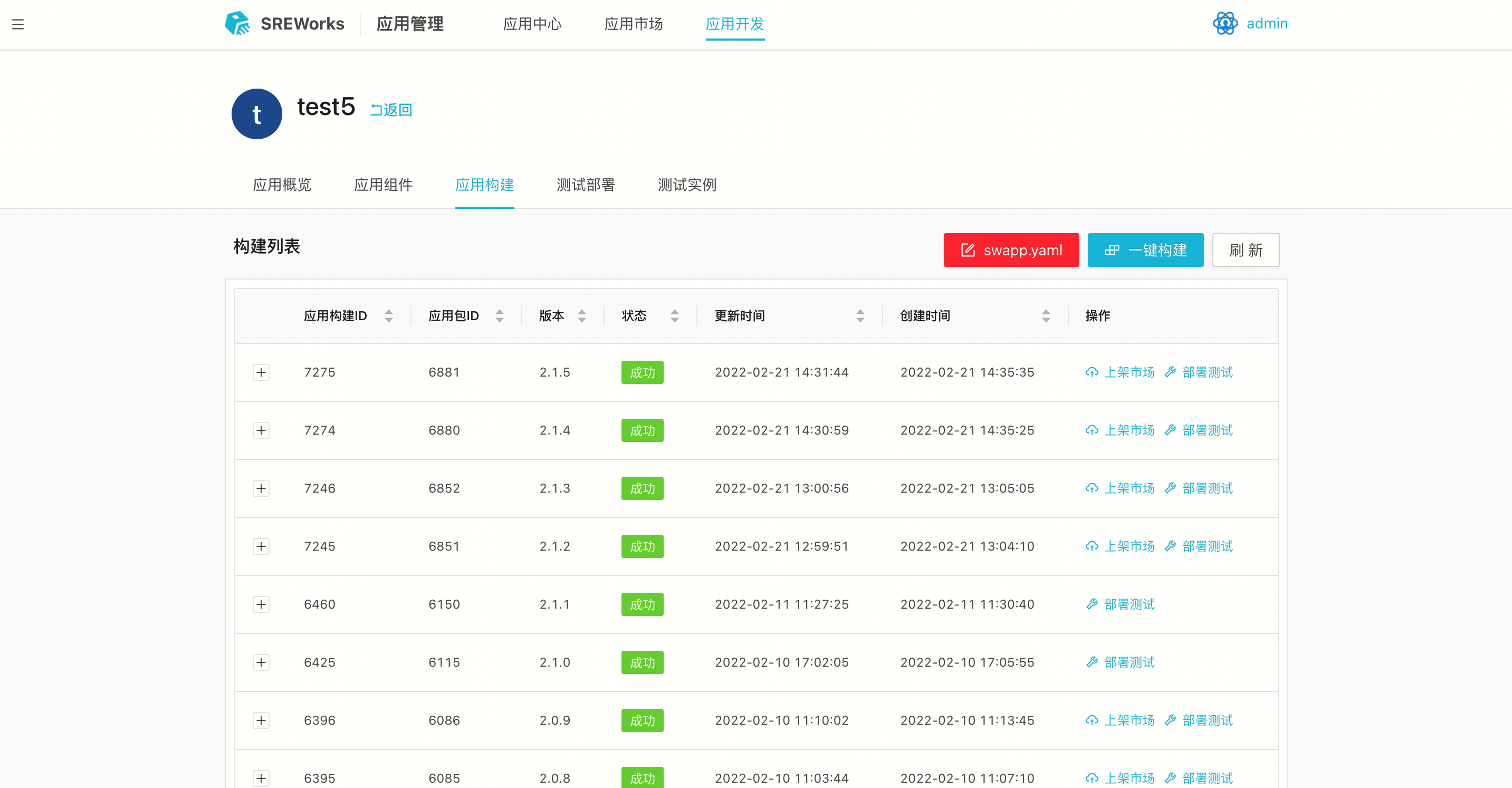Sort by 创建时间 column arrows
Image resolution: width=1512 pixels, height=788 pixels.
click(1046, 315)
